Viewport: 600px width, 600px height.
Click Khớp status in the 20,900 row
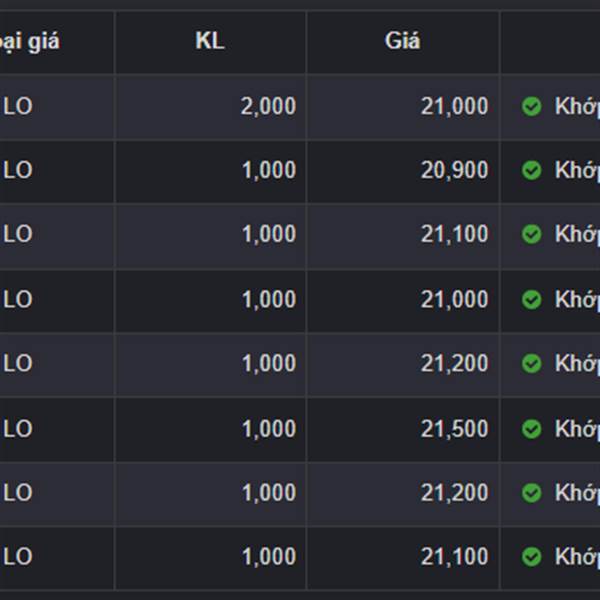577,170
